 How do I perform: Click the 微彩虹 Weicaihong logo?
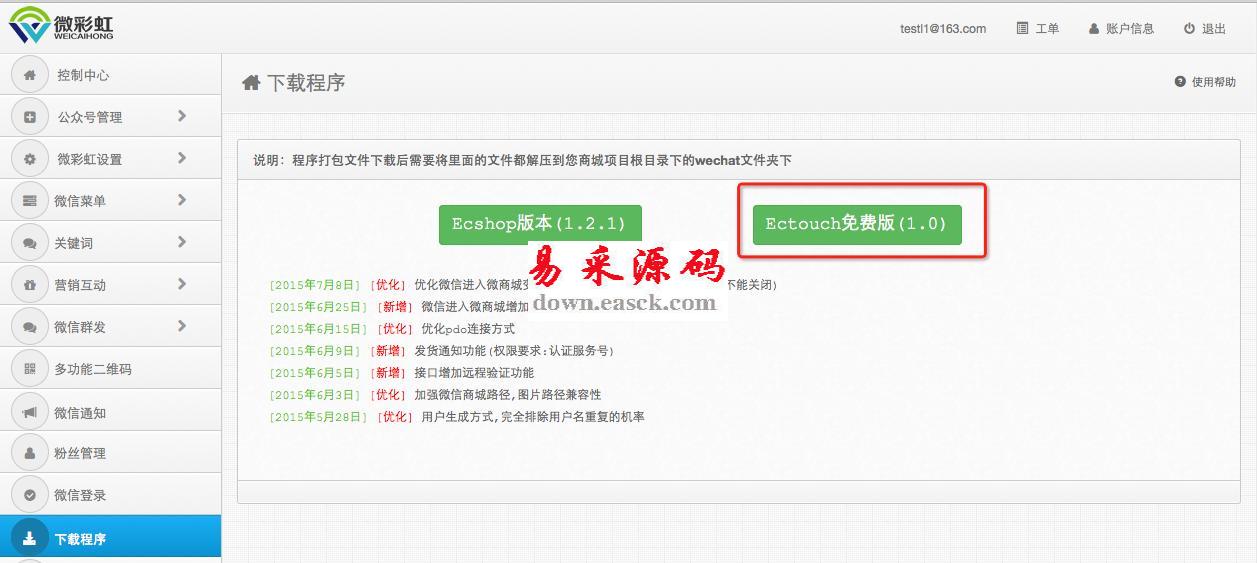tap(62, 25)
